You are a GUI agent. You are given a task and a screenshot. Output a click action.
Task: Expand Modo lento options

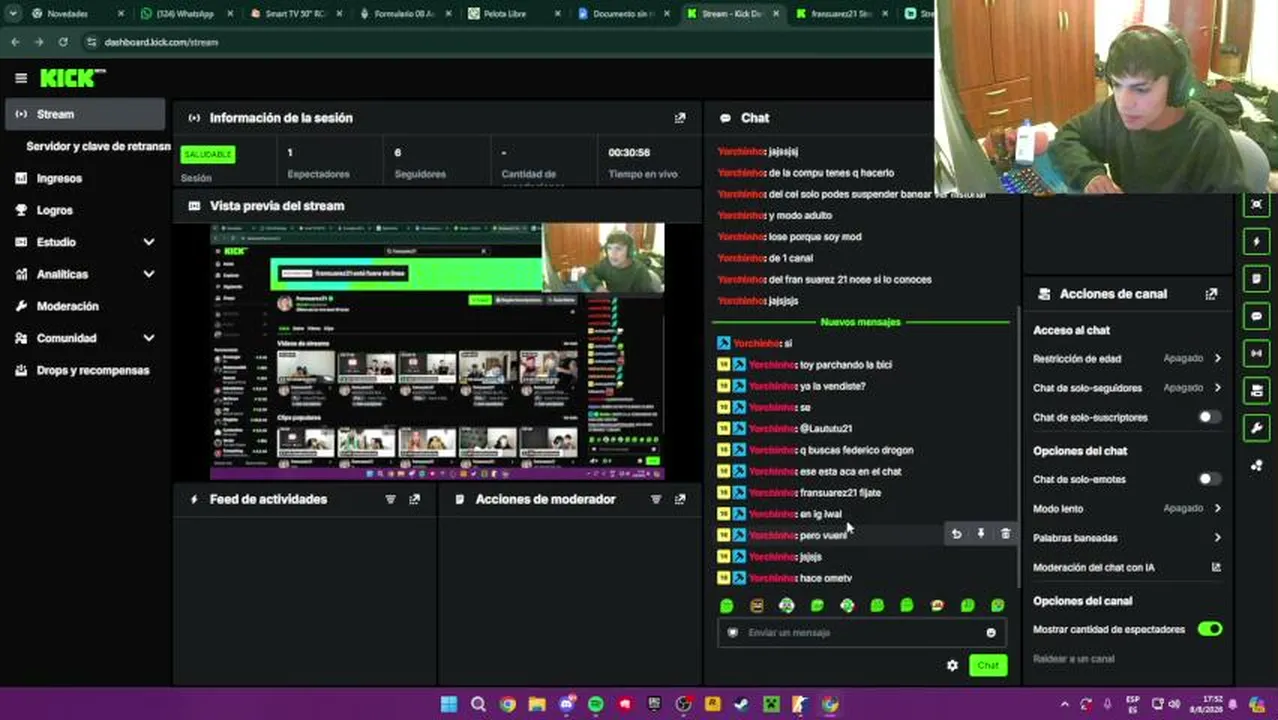point(1217,508)
